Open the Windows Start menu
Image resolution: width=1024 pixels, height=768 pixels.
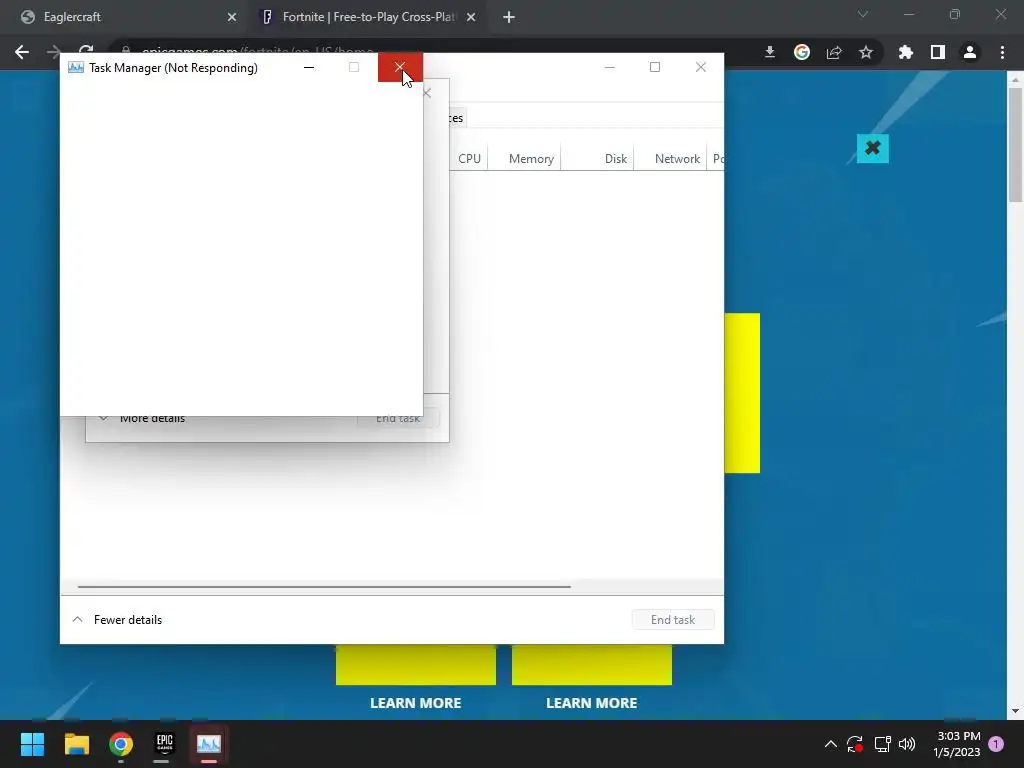tap(32, 744)
